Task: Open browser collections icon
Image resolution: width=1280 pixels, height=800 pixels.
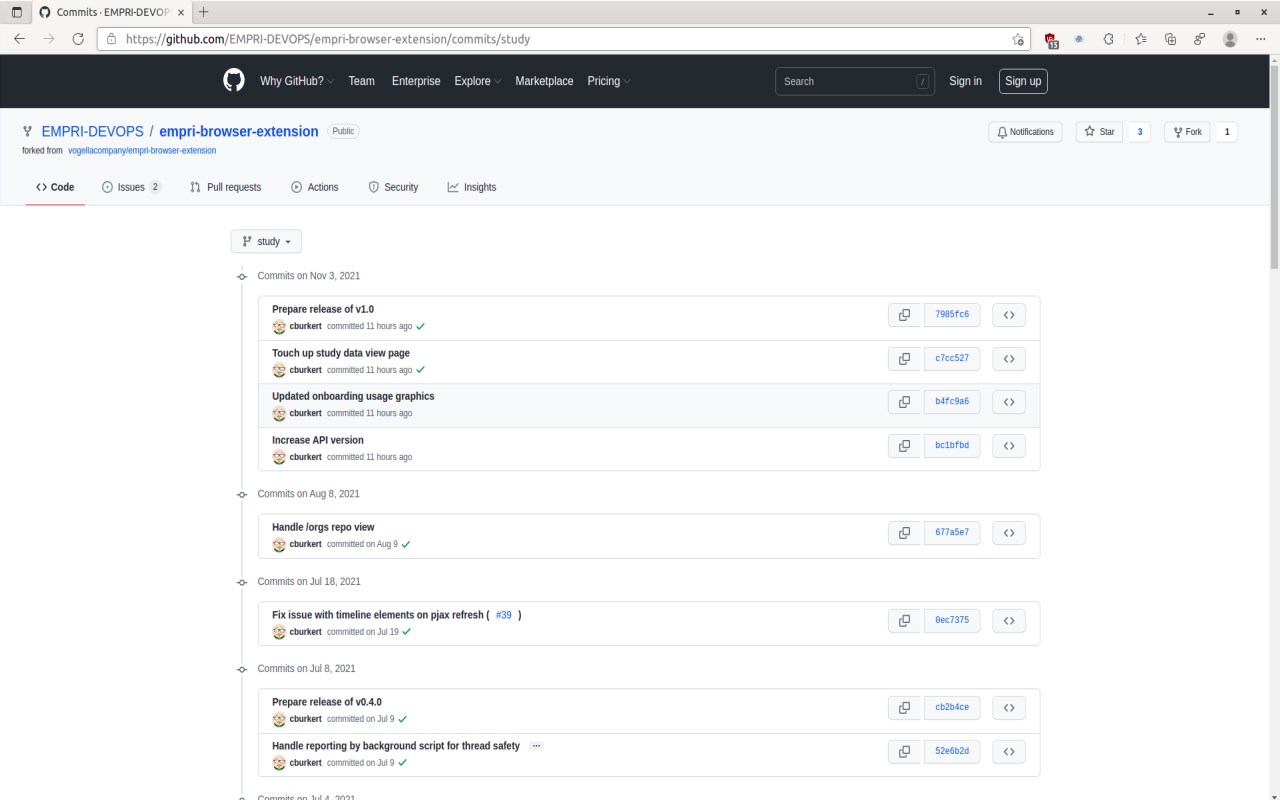Action: pos(1170,39)
